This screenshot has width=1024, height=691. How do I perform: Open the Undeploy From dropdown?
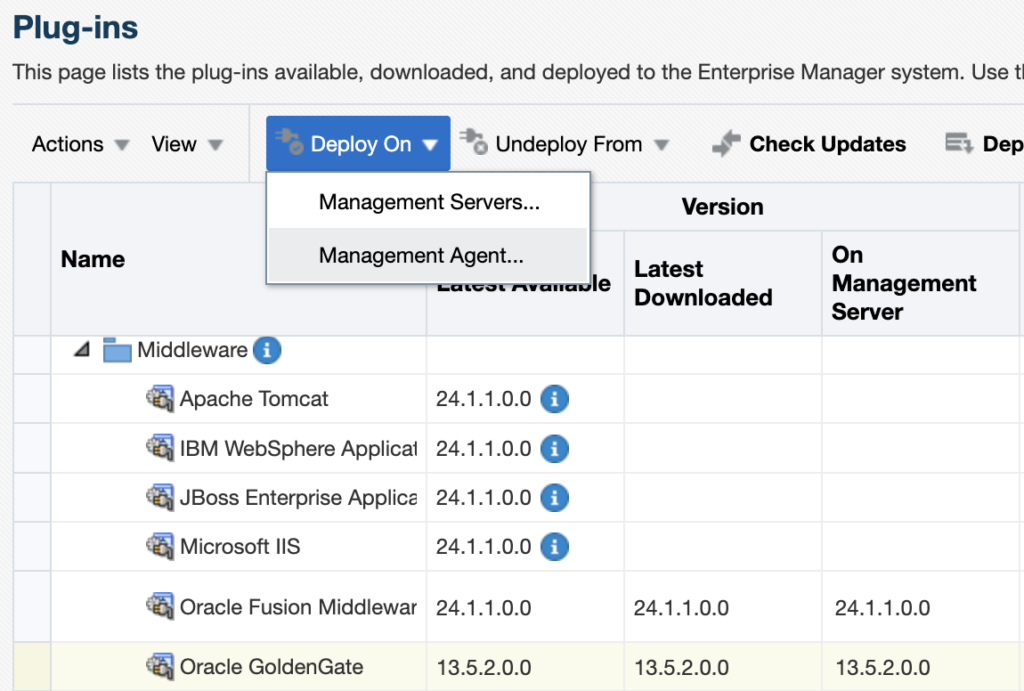coord(565,144)
